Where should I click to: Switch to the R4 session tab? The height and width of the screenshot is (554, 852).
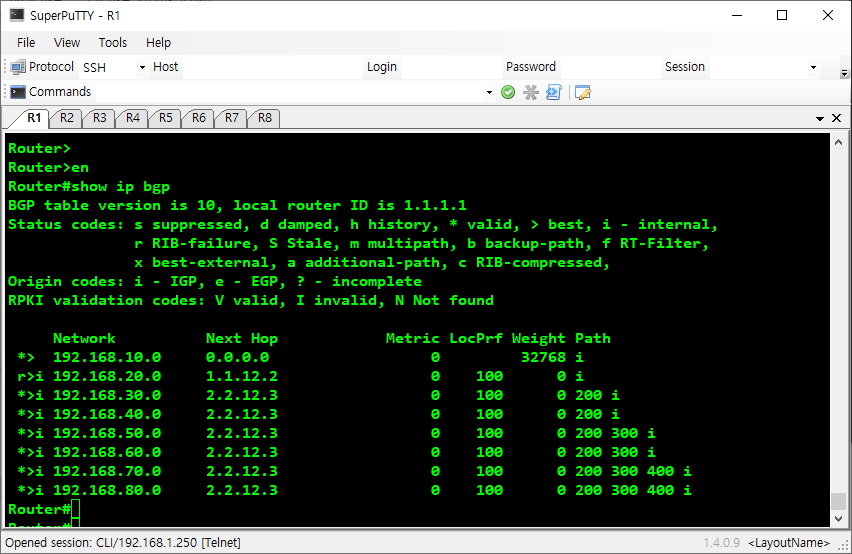coord(133,118)
